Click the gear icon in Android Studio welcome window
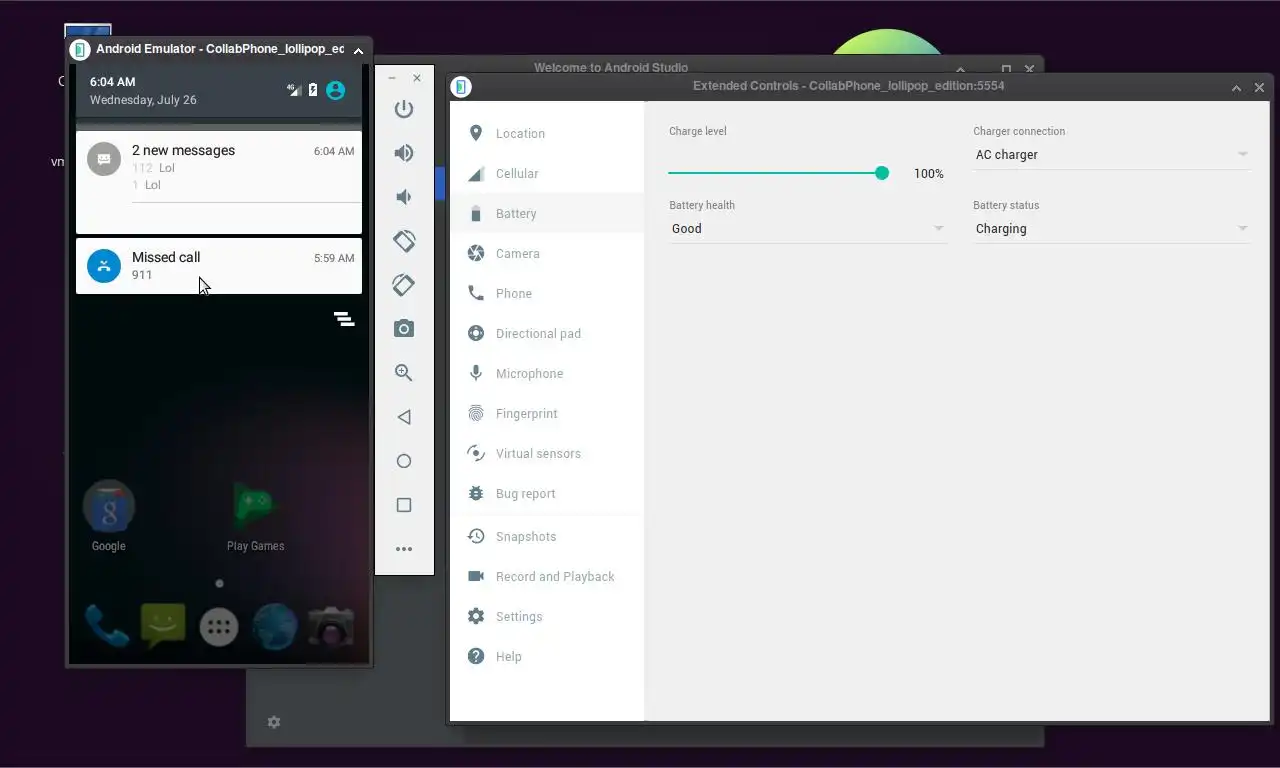This screenshot has height=768, width=1280. pyautogui.click(x=274, y=722)
